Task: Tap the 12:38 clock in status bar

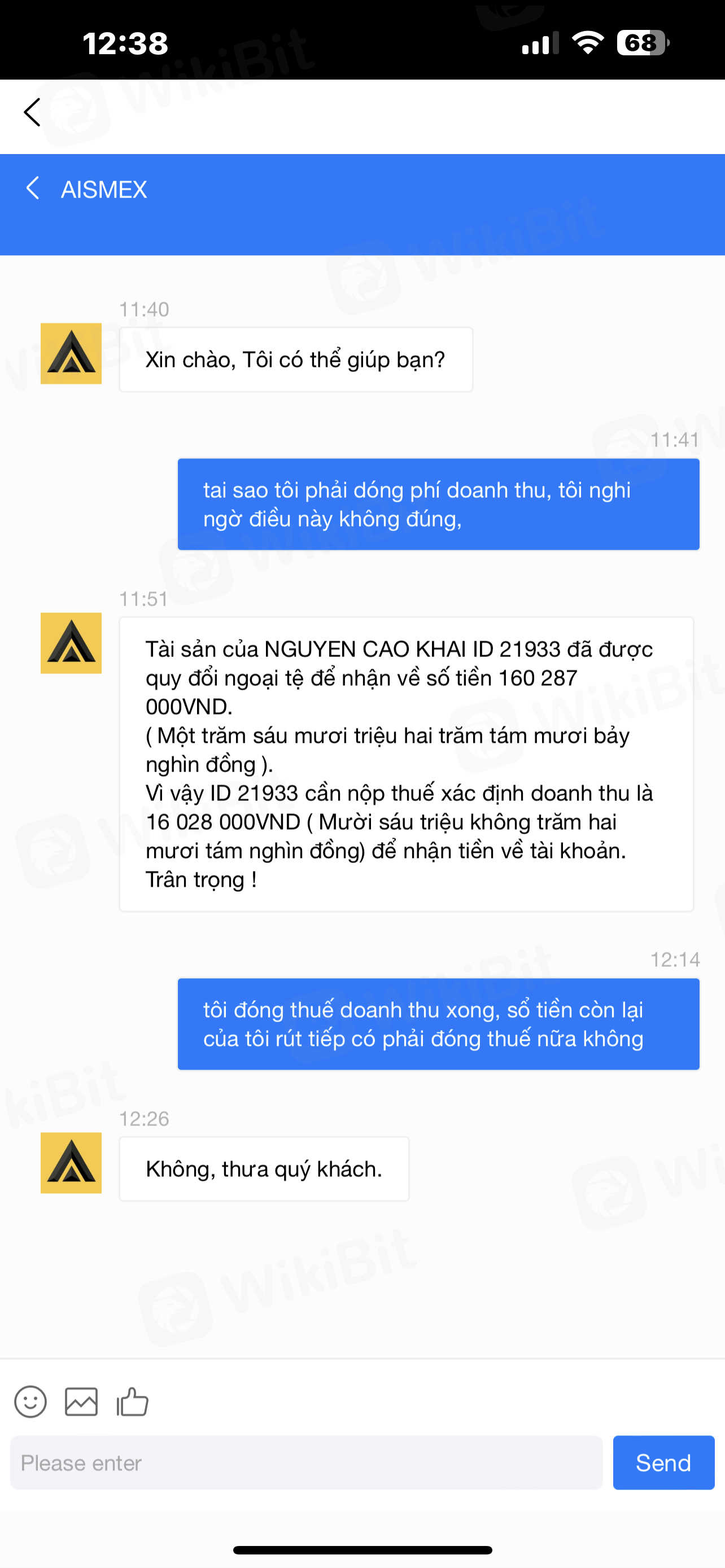Action: (125, 44)
